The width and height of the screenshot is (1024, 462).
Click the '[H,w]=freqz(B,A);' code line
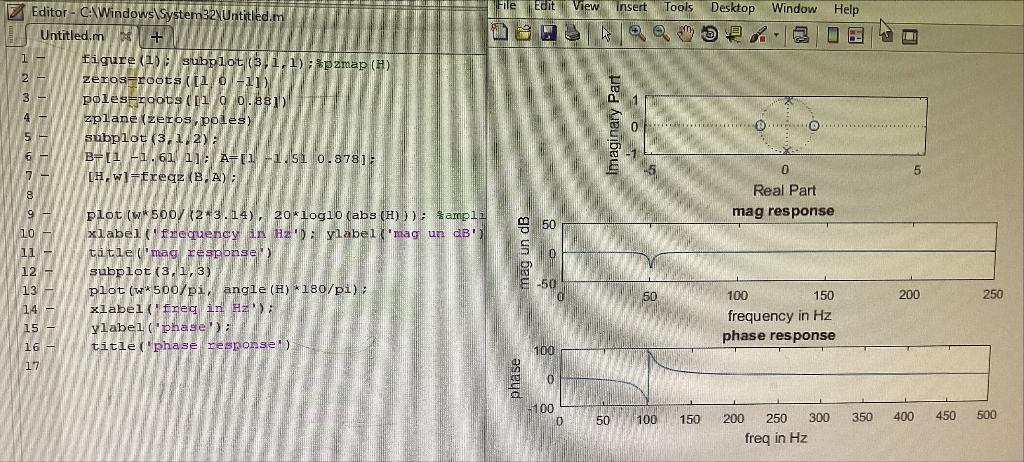click(x=161, y=176)
